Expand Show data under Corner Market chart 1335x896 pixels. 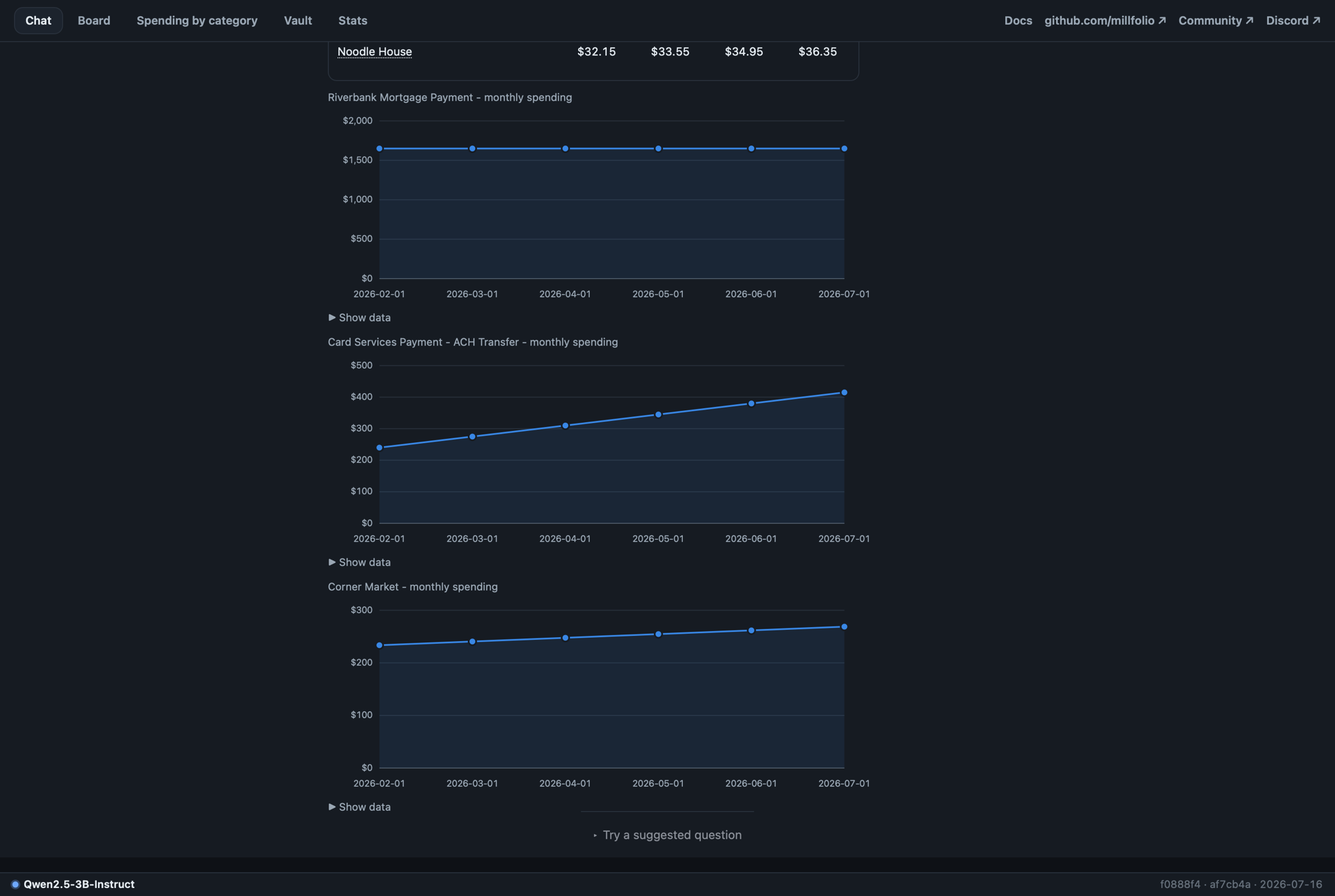[x=359, y=807]
